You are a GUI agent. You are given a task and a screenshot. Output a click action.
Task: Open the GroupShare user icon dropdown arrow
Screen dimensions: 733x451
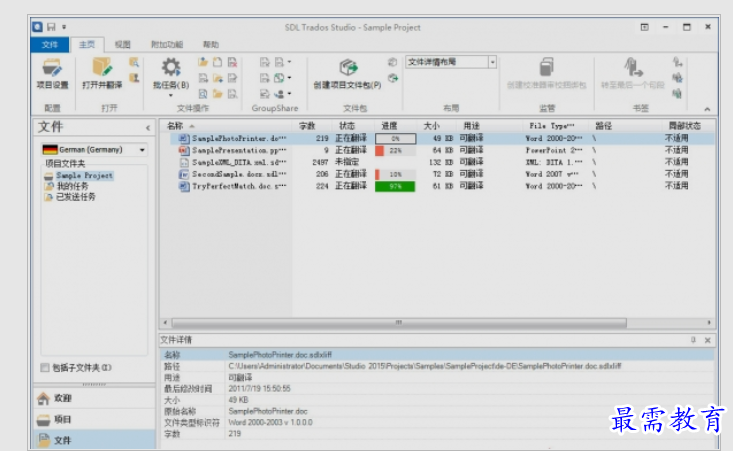click(x=289, y=93)
